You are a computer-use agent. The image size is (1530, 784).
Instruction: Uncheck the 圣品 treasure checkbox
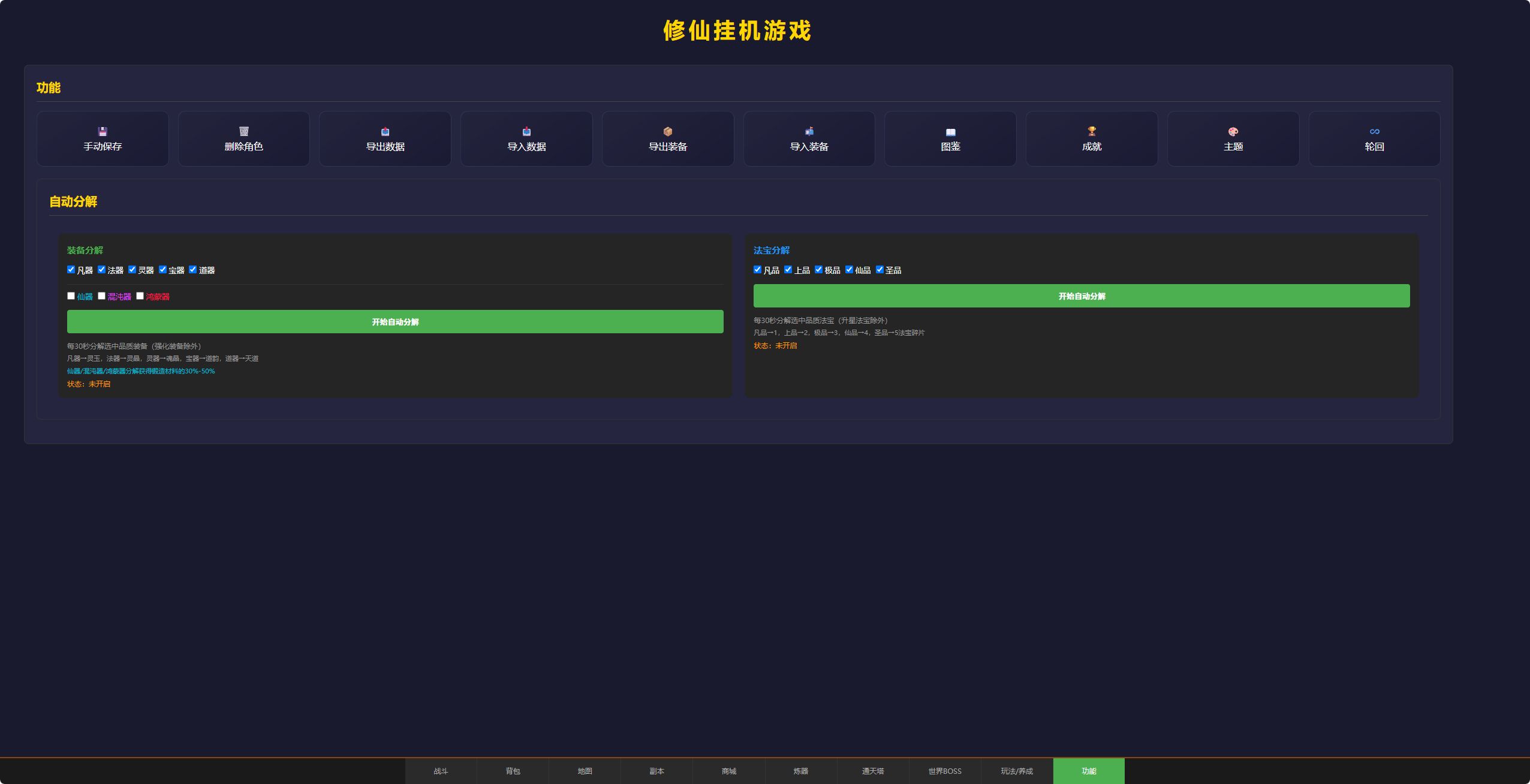(x=880, y=270)
